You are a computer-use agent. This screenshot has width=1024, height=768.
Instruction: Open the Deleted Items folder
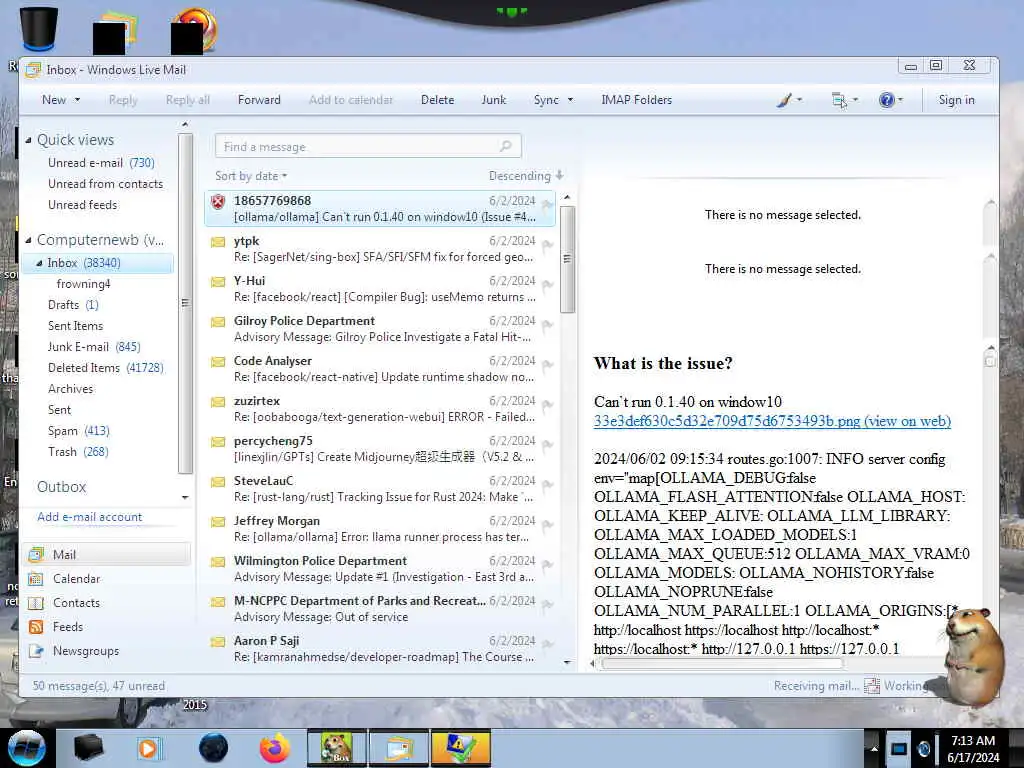tap(105, 368)
